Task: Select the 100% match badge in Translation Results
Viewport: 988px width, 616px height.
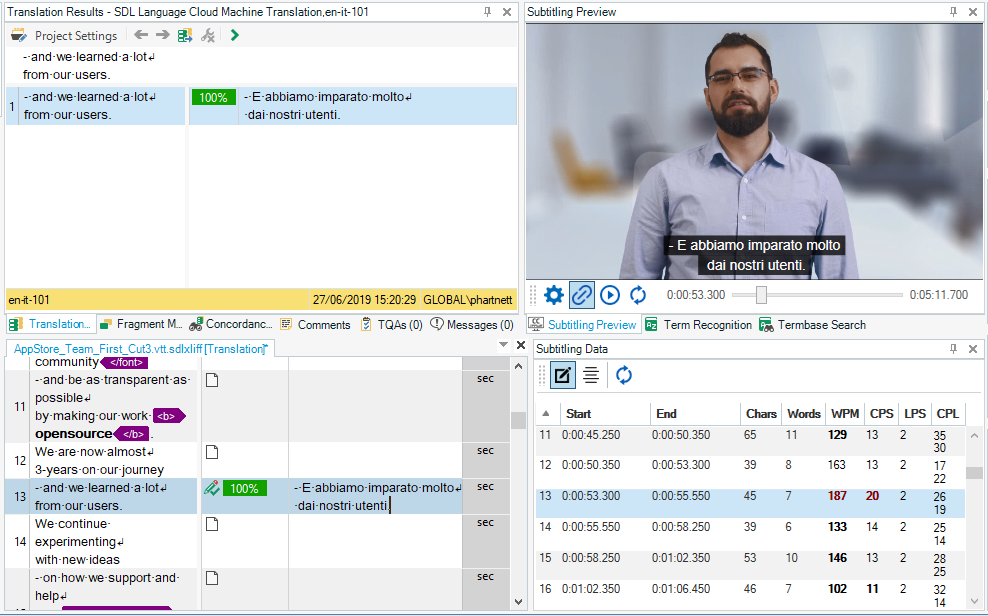Action: click(x=214, y=98)
